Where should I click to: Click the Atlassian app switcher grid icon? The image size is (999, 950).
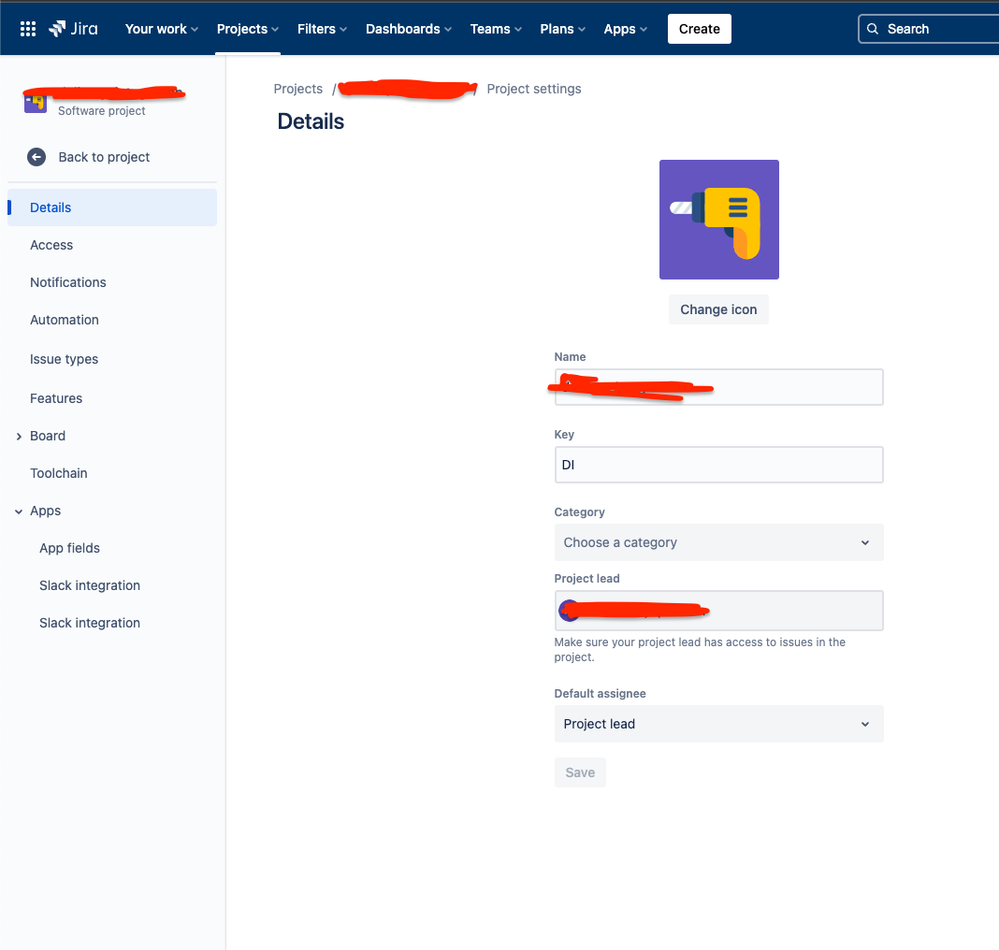(x=27, y=27)
